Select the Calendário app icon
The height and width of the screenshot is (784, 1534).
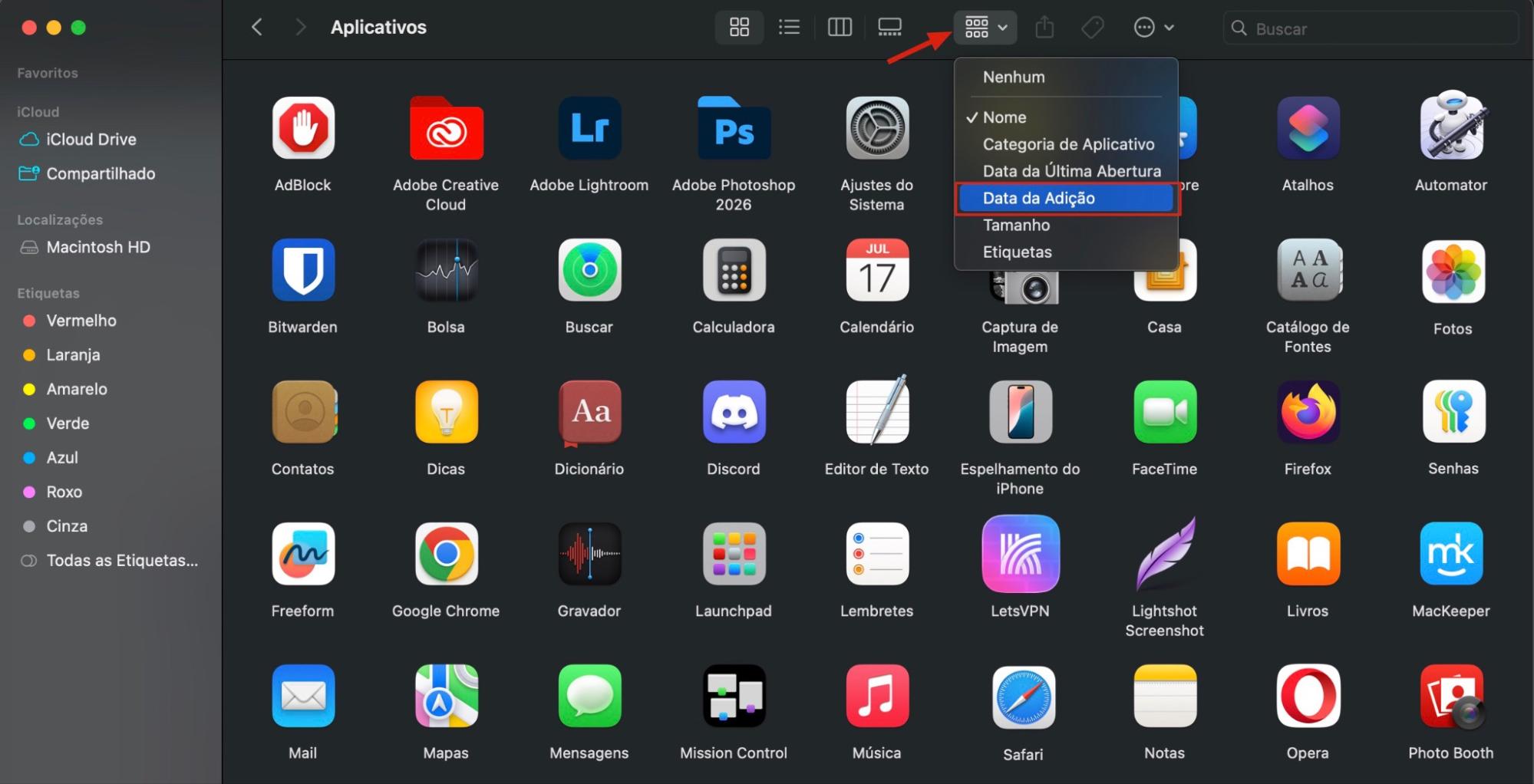[877, 269]
